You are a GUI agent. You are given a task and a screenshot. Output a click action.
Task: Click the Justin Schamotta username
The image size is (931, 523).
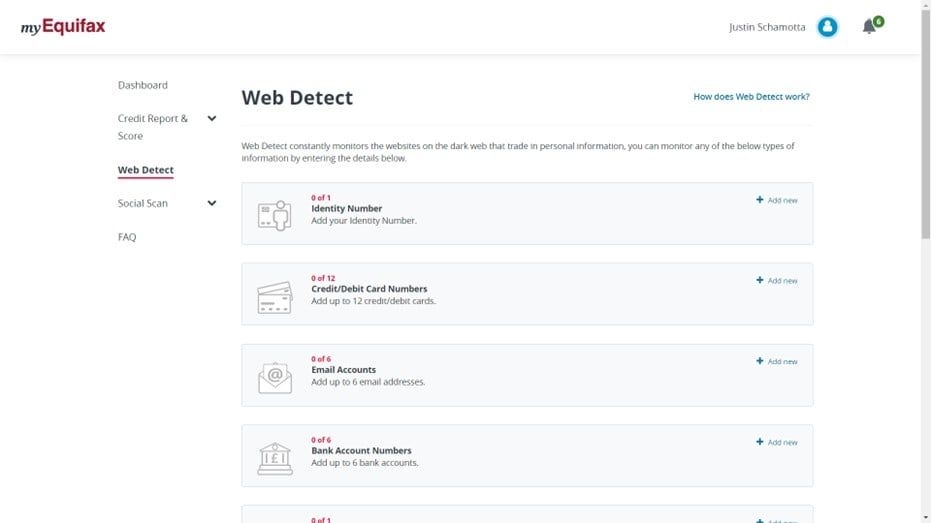click(x=767, y=27)
